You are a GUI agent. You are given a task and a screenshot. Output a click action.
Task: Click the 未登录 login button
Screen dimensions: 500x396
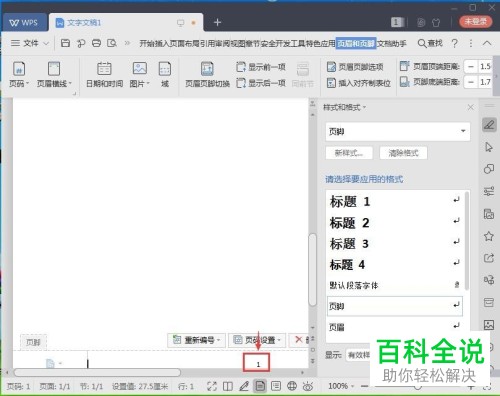pos(476,22)
